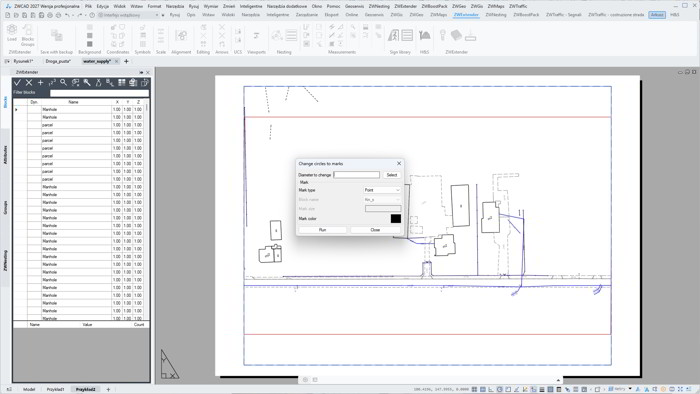Click the black Mark color swatch
Viewport: 700px width, 394px height.
[396, 219]
